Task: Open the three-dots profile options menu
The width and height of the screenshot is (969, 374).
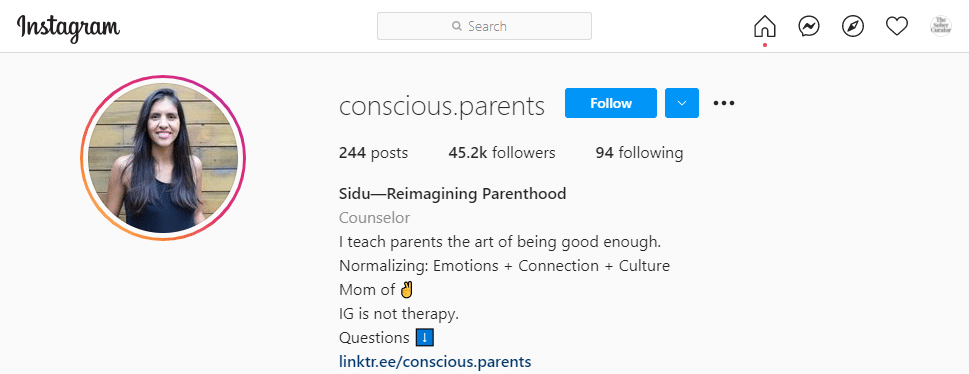Action: (x=724, y=103)
